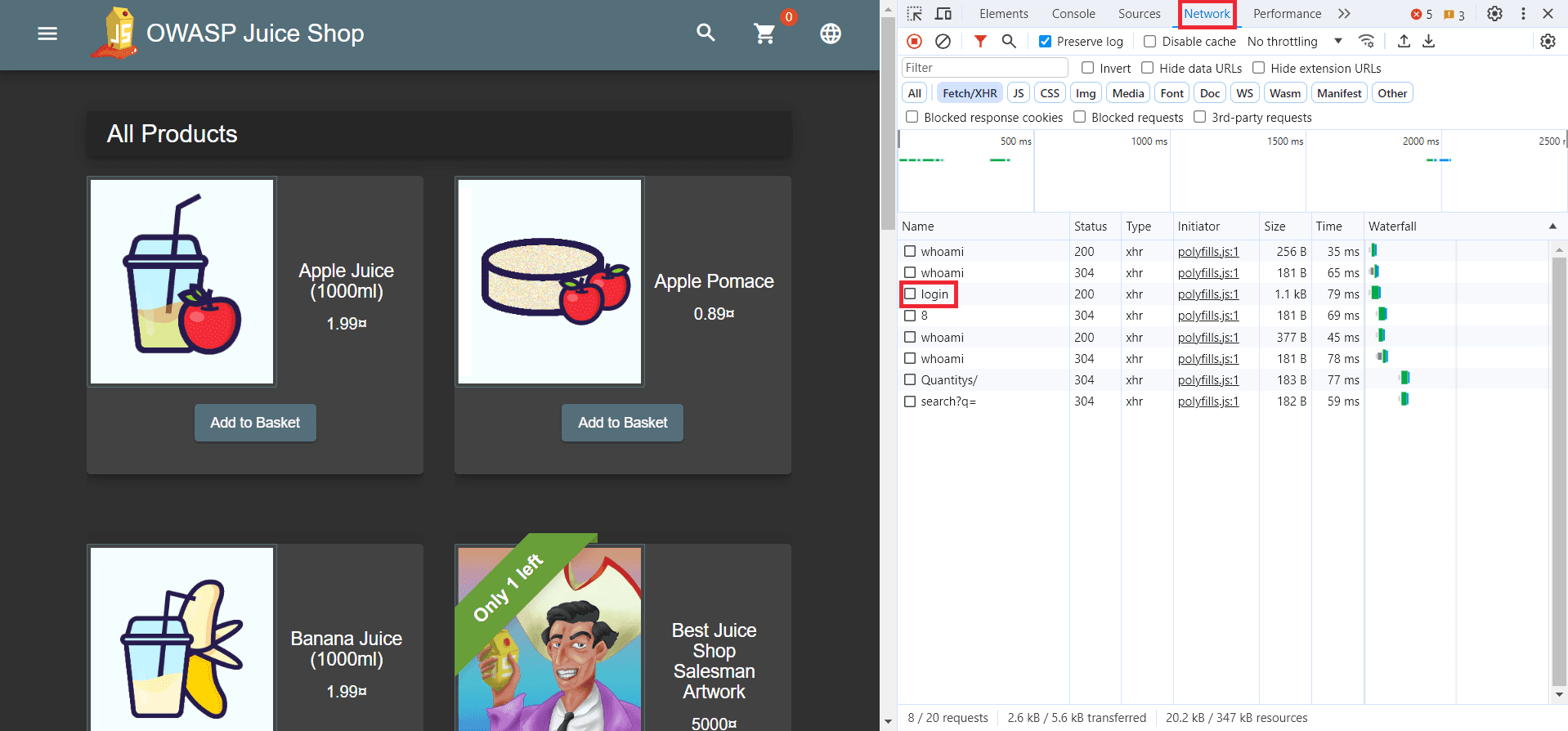Screen dimensions: 1568x731
Task: Enable 3rd-party requests filter
Action: pyautogui.click(x=1200, y=117)
